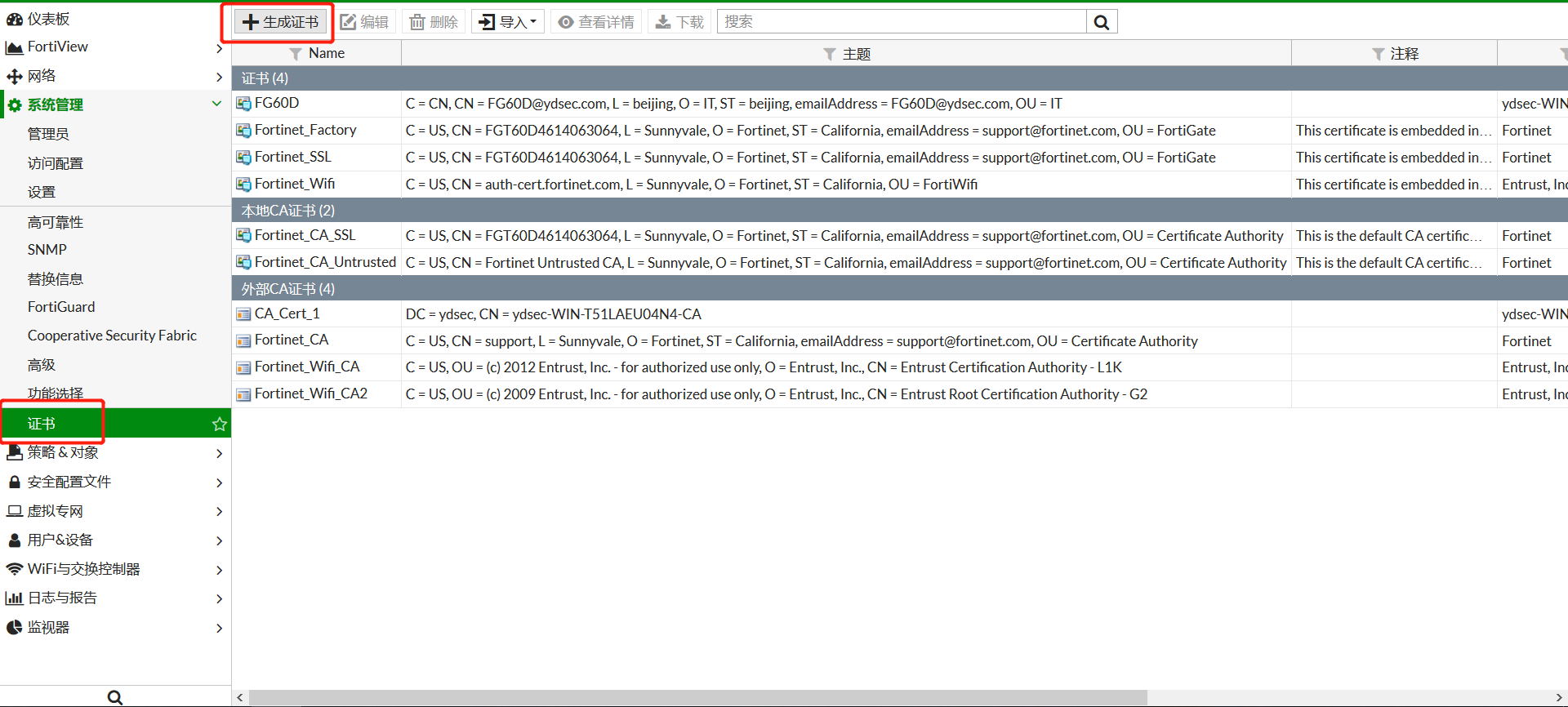Image resolution: width=1568 pixels, height=707 pixels.
Task: Select the CA_Cert_1 row icon
Action: point(243,314)
